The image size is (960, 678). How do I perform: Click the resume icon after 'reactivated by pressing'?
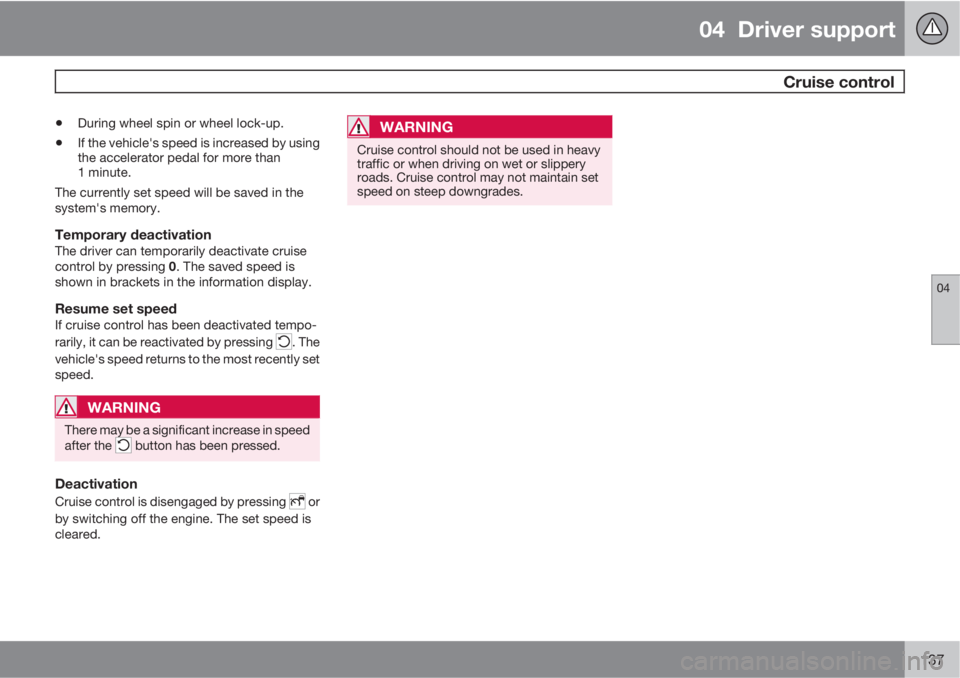pyautogui.click(x=284, y=341)
